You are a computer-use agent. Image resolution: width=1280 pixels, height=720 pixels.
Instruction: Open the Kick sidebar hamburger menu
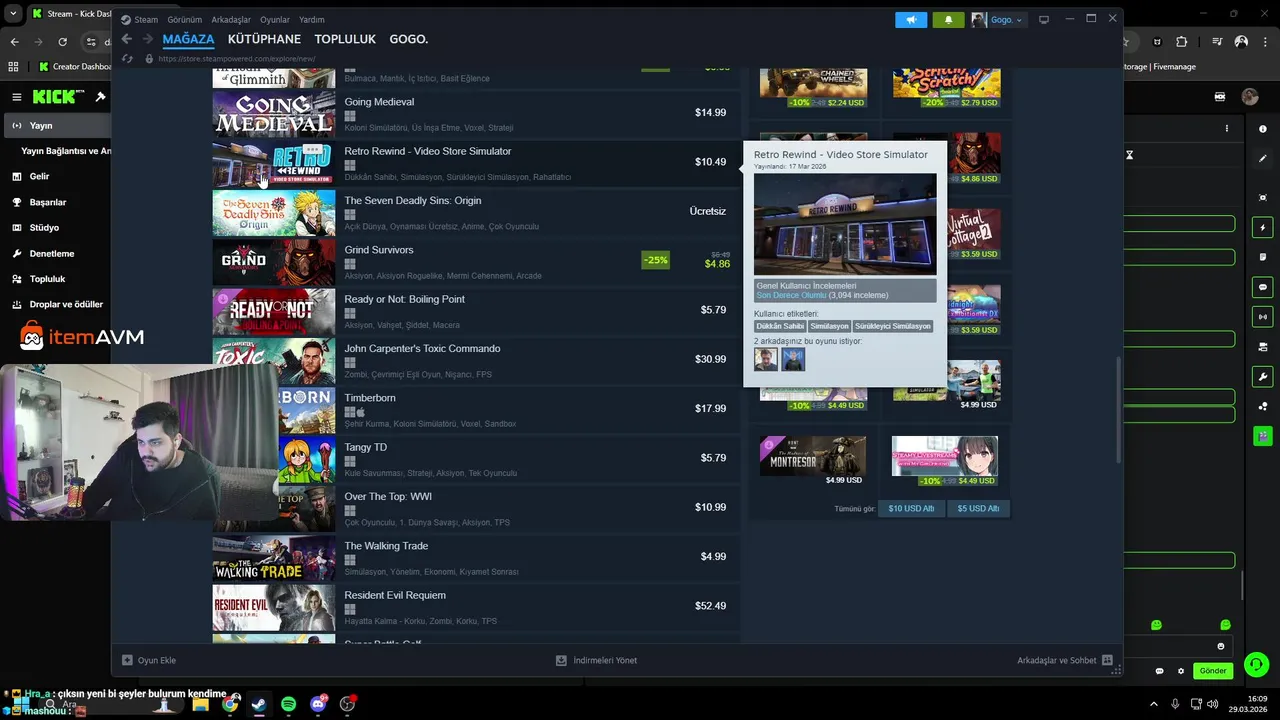pyautogui.click(x=17, y=97)
